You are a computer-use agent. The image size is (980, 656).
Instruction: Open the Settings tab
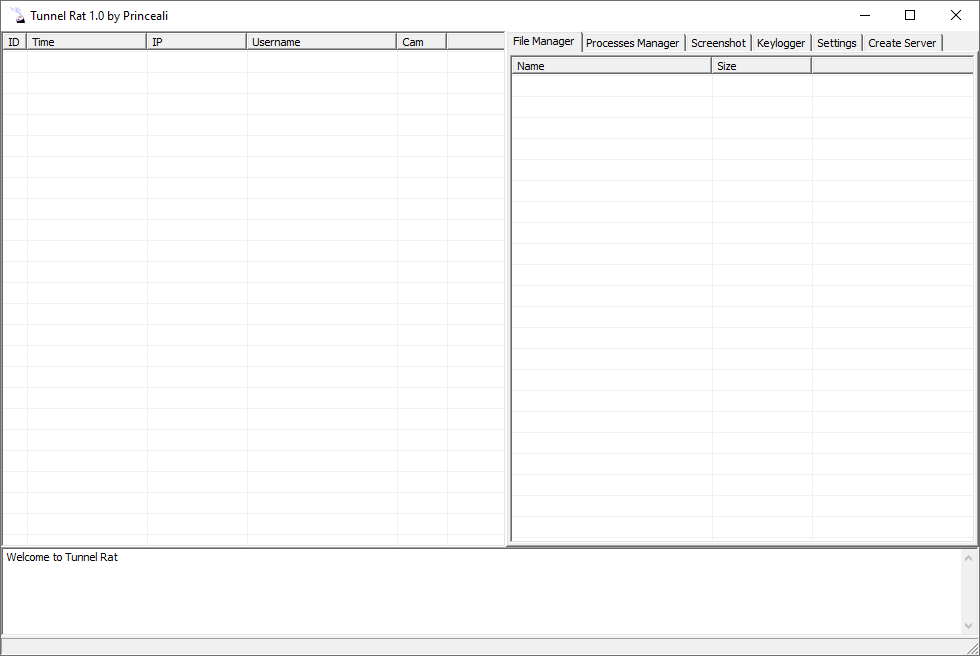click(x=837, y=43)
